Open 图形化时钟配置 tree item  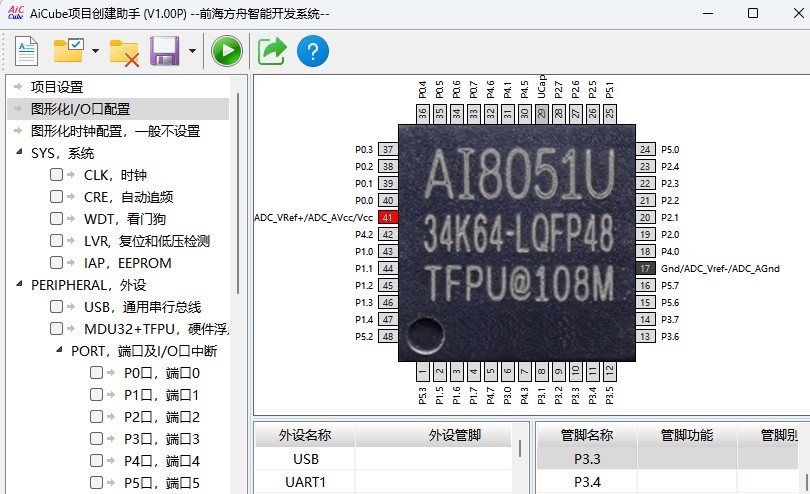click(x=115, y=131)
